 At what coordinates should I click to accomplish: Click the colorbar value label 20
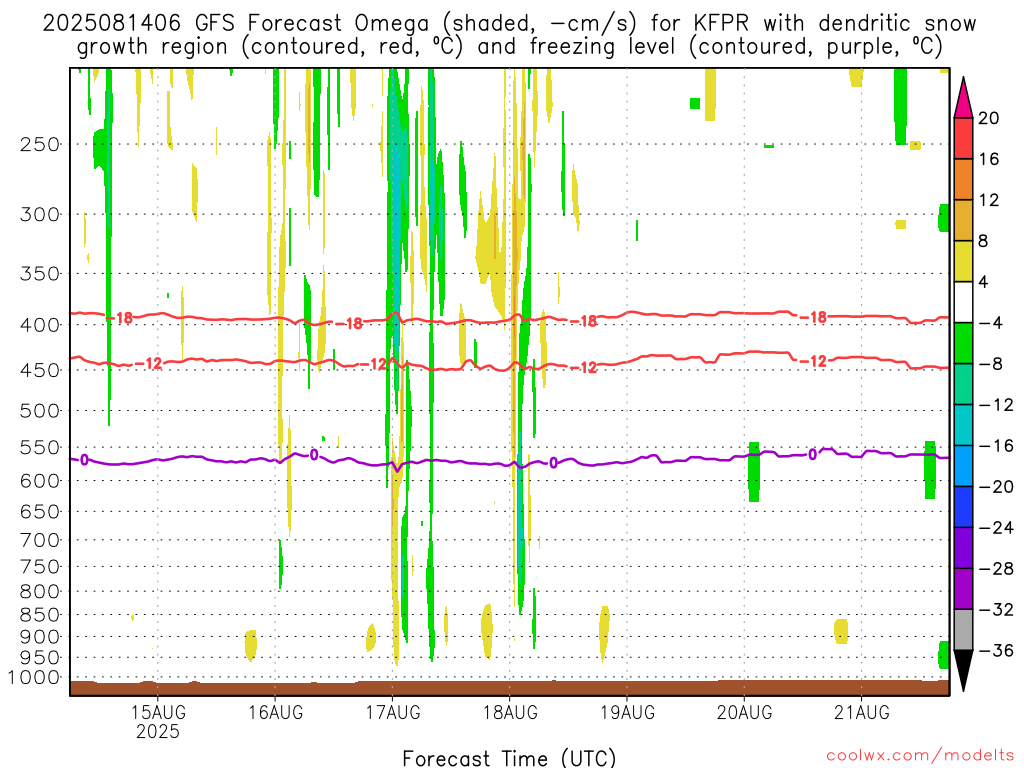click(x=989, y=118)
